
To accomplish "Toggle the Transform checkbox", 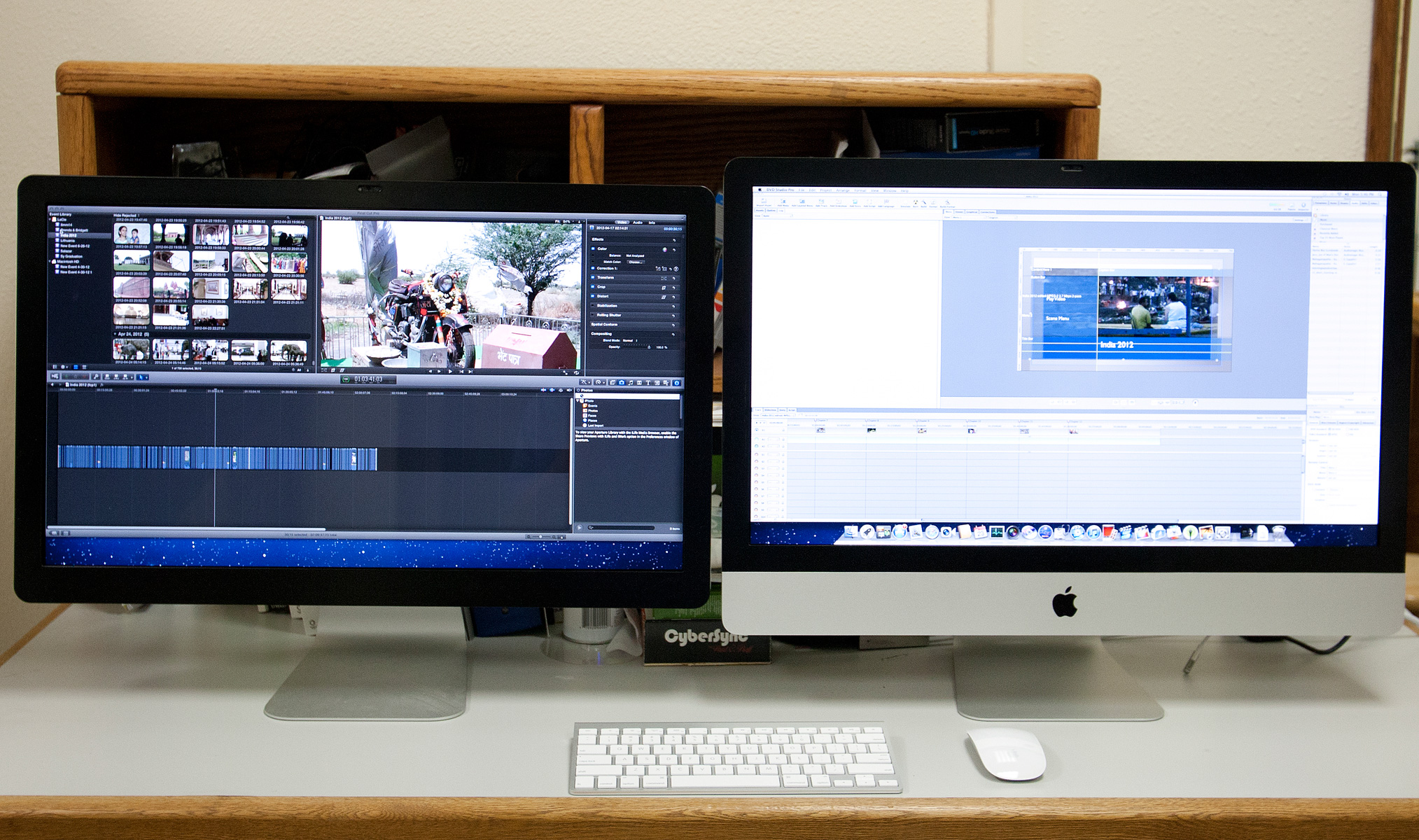I will click(x=593, y=277).
